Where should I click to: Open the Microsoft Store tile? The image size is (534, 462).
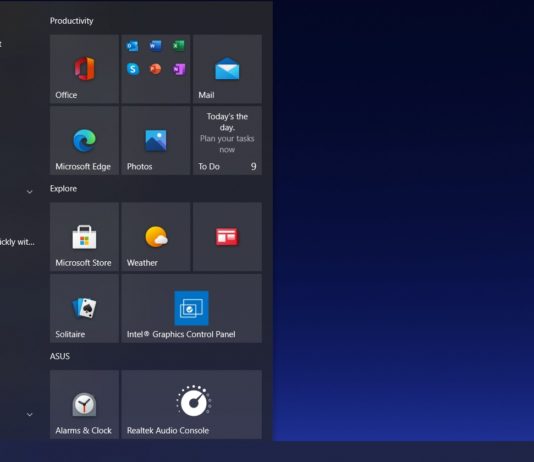tap(84, 237)
